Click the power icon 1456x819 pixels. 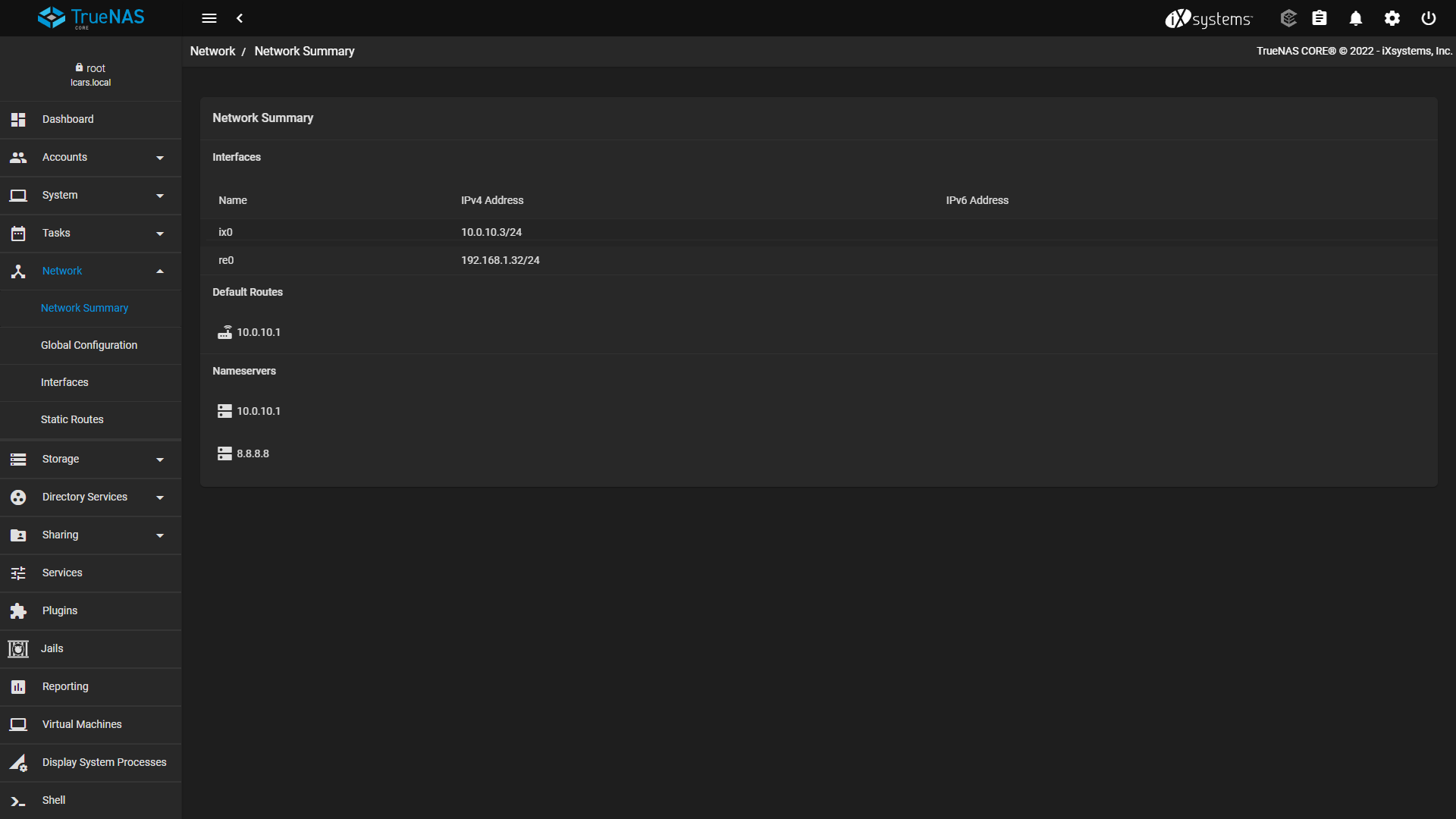pyautogui.click(x=1429, y=18)
